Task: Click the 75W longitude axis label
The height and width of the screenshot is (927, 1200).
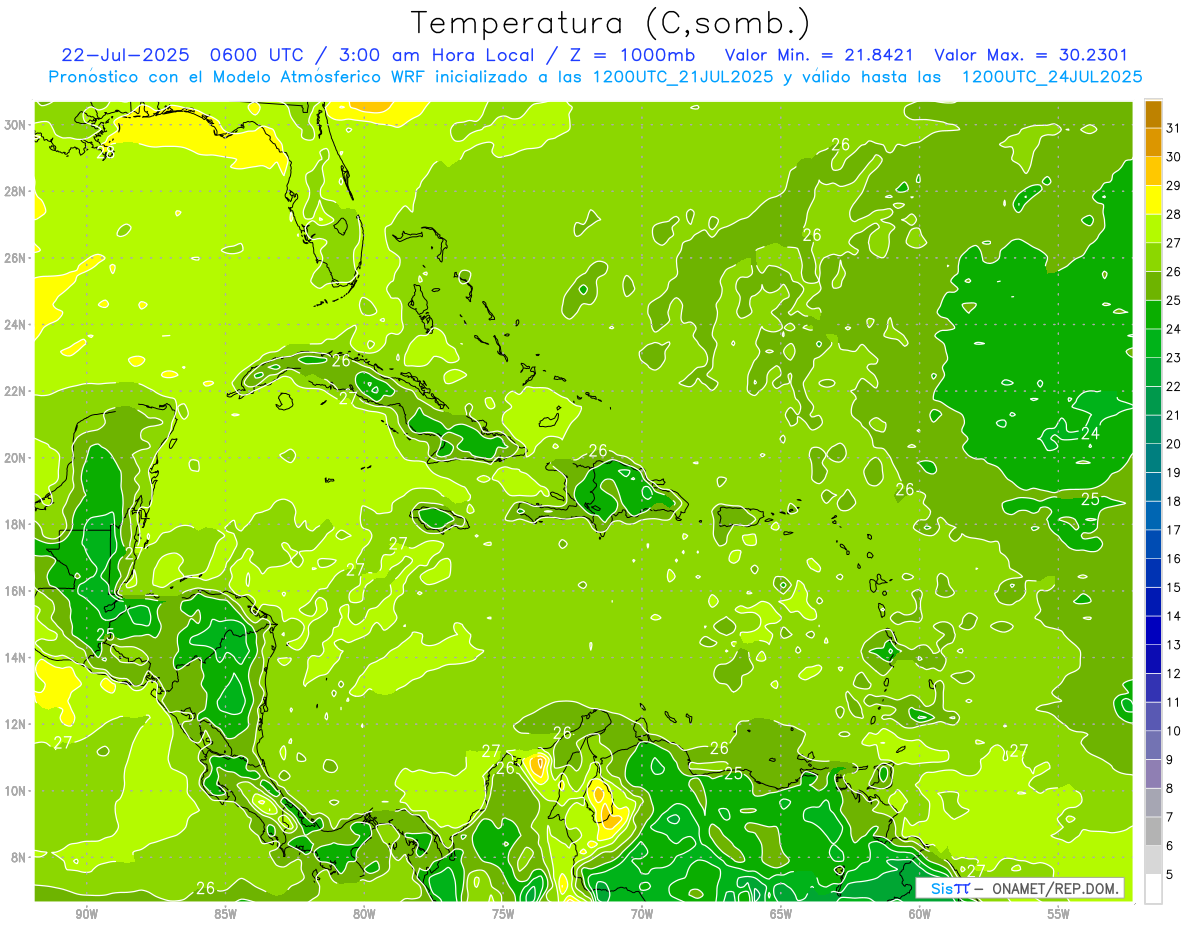Action: tap(503, 913)
